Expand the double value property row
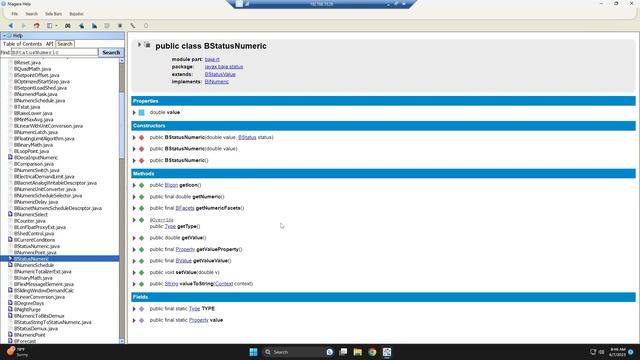 coord(134,113)
